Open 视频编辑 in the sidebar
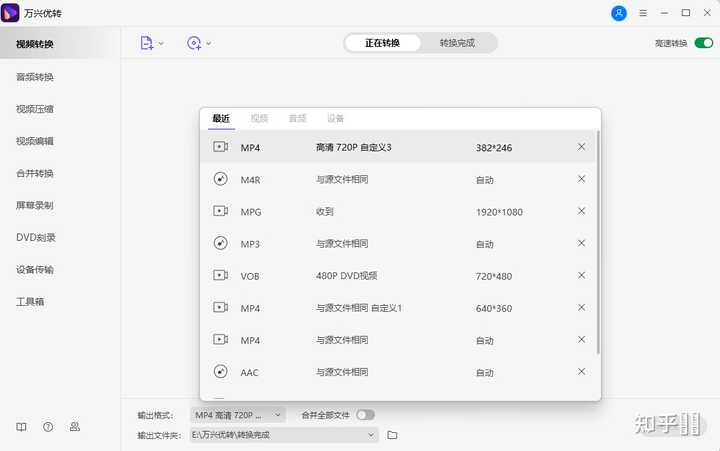720x451 pixels. (35, 141)
